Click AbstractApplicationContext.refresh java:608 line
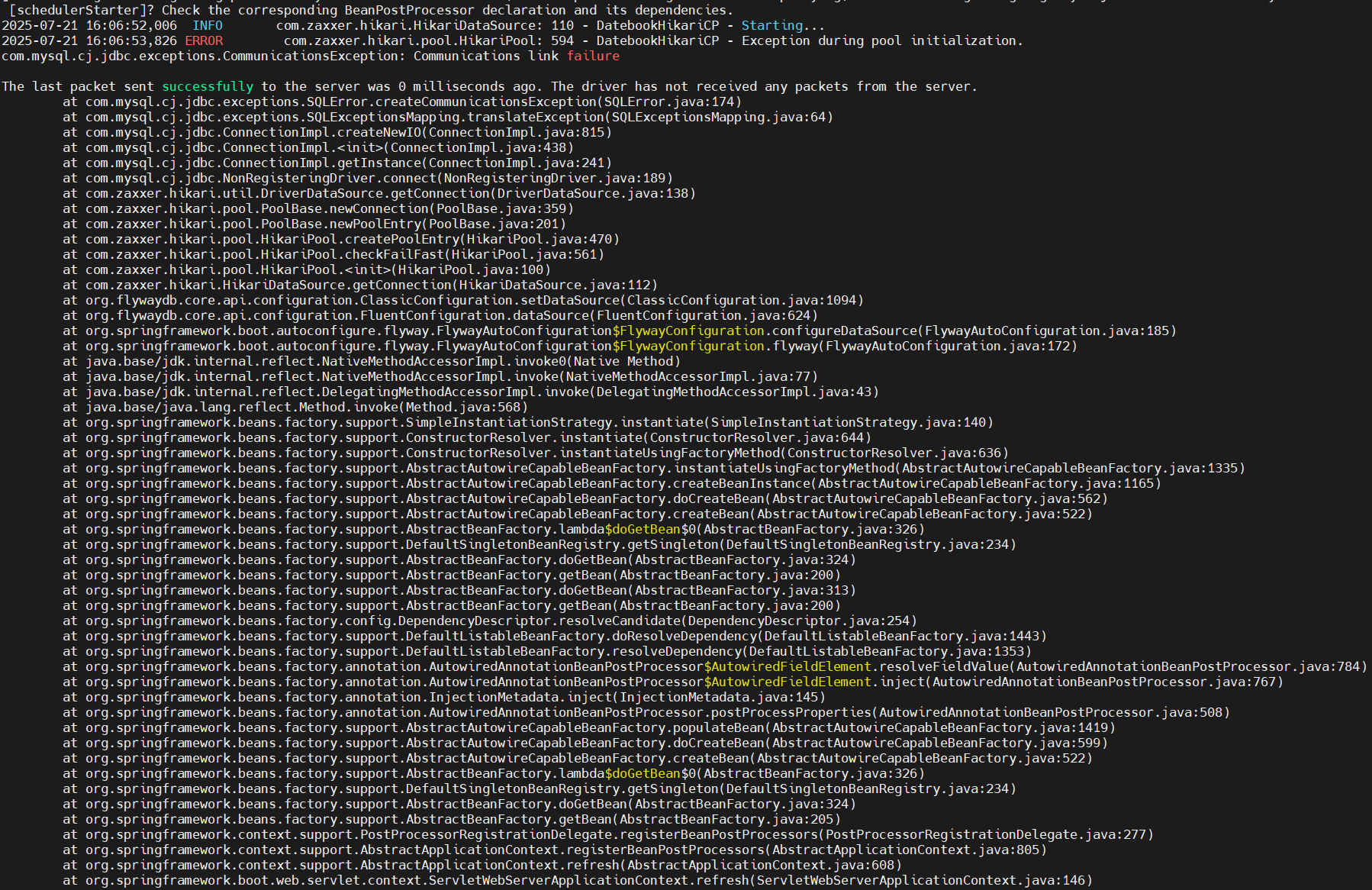 point(482,866)
